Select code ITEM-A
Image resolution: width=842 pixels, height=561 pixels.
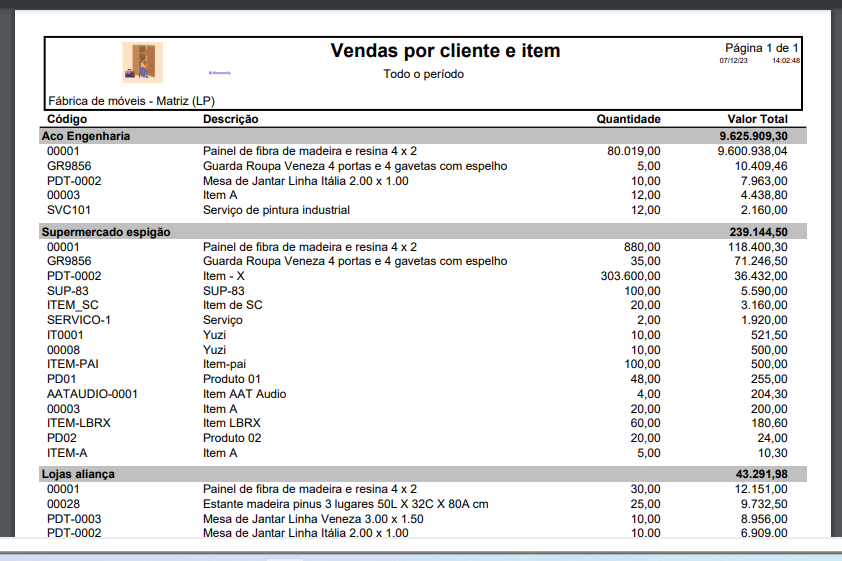coord(67,454)
